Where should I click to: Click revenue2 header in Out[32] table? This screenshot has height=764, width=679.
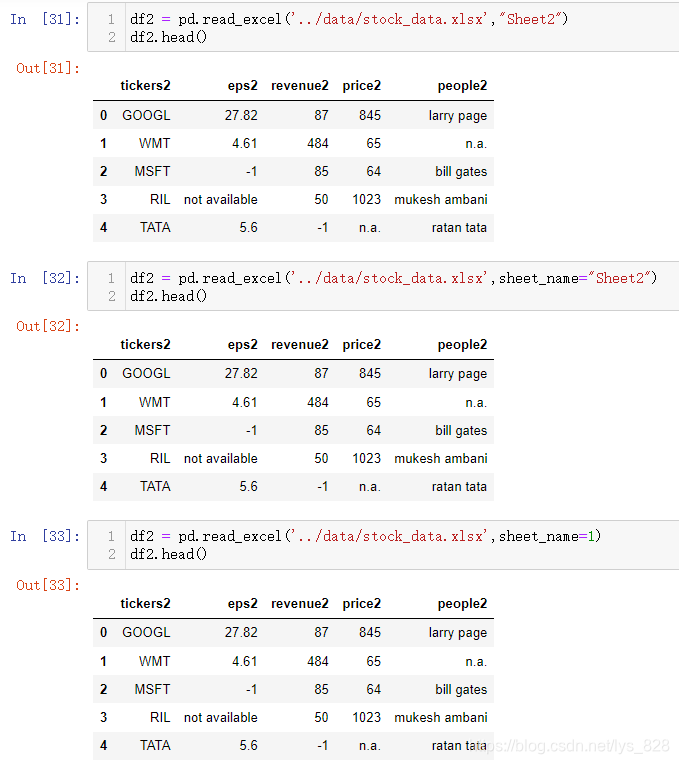point(300,344)
